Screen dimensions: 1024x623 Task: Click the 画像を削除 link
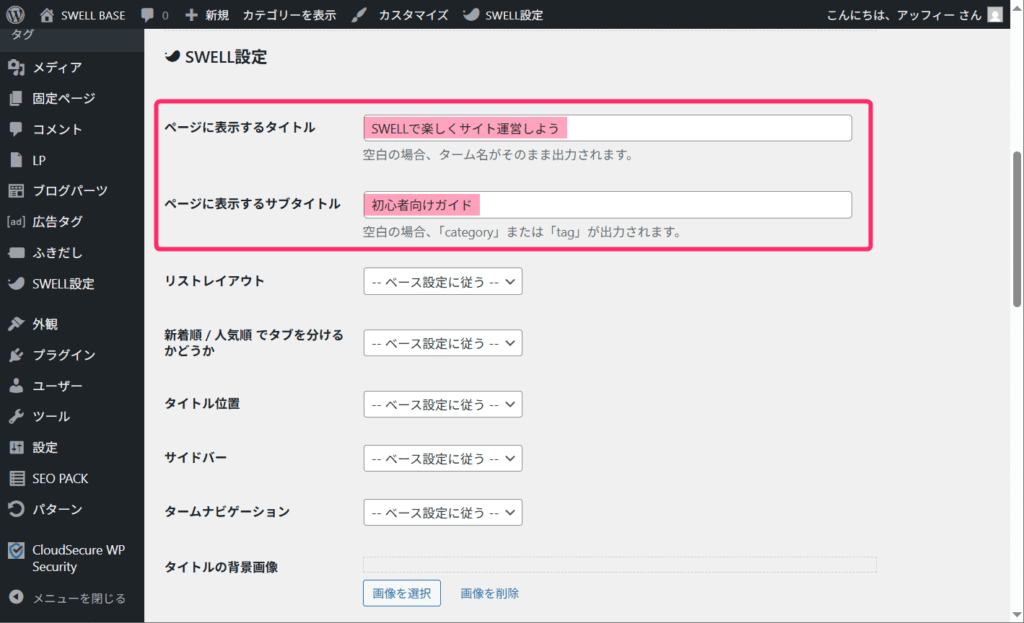click(490, 593)
